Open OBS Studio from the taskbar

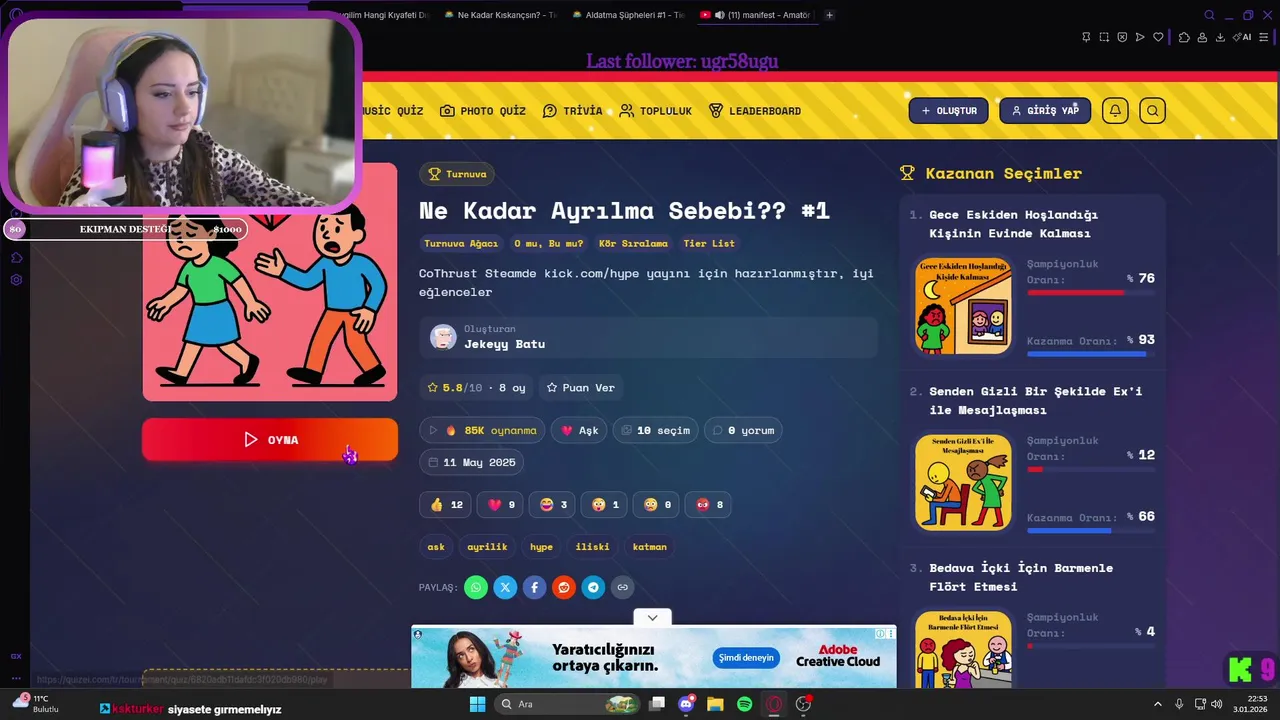coord(803,704)
